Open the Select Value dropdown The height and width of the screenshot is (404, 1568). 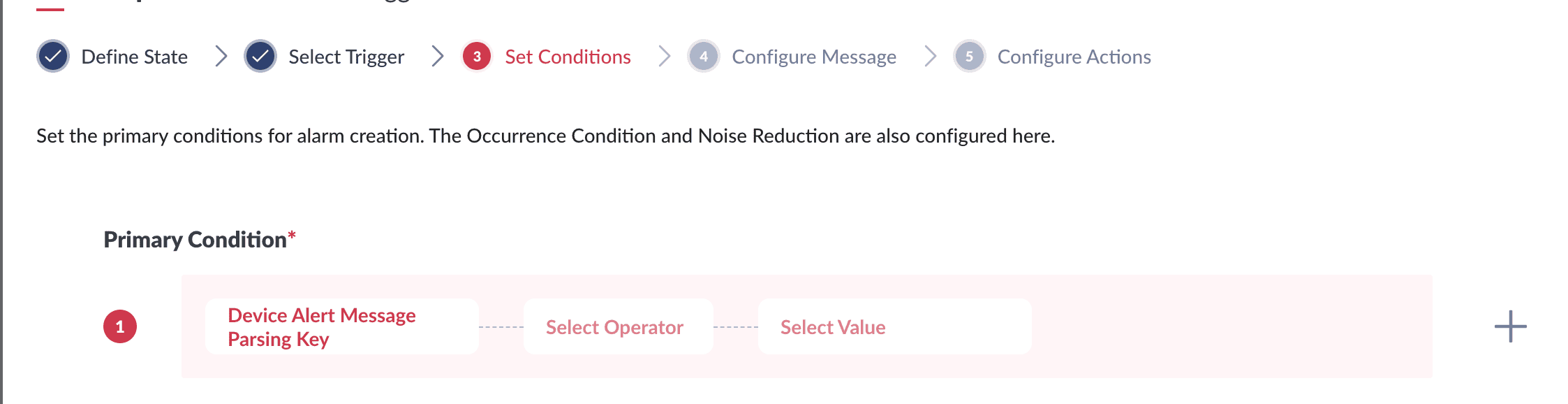(x=894, y=326)
